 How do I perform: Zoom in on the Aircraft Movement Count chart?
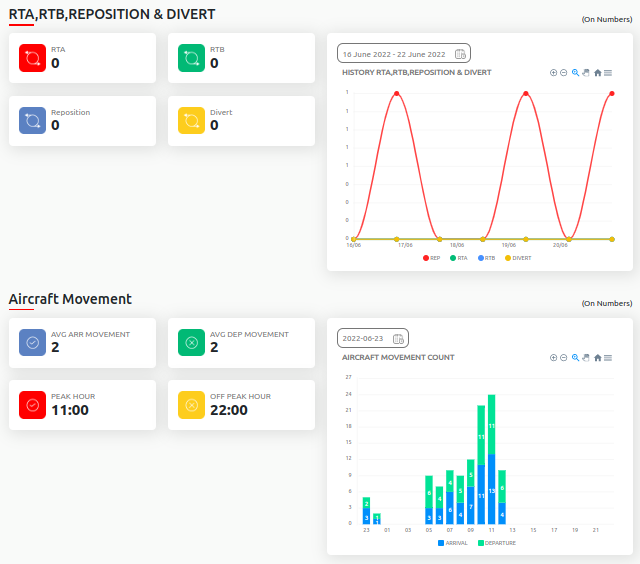point(553,358)
